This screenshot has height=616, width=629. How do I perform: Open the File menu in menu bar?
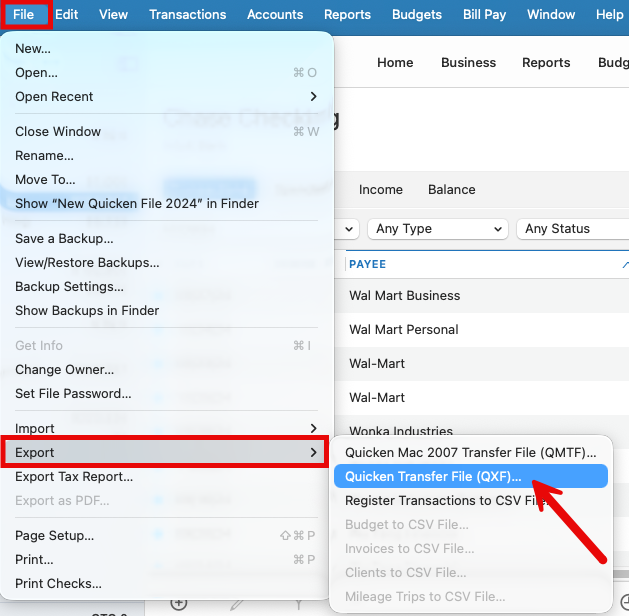tap(23, 14)
